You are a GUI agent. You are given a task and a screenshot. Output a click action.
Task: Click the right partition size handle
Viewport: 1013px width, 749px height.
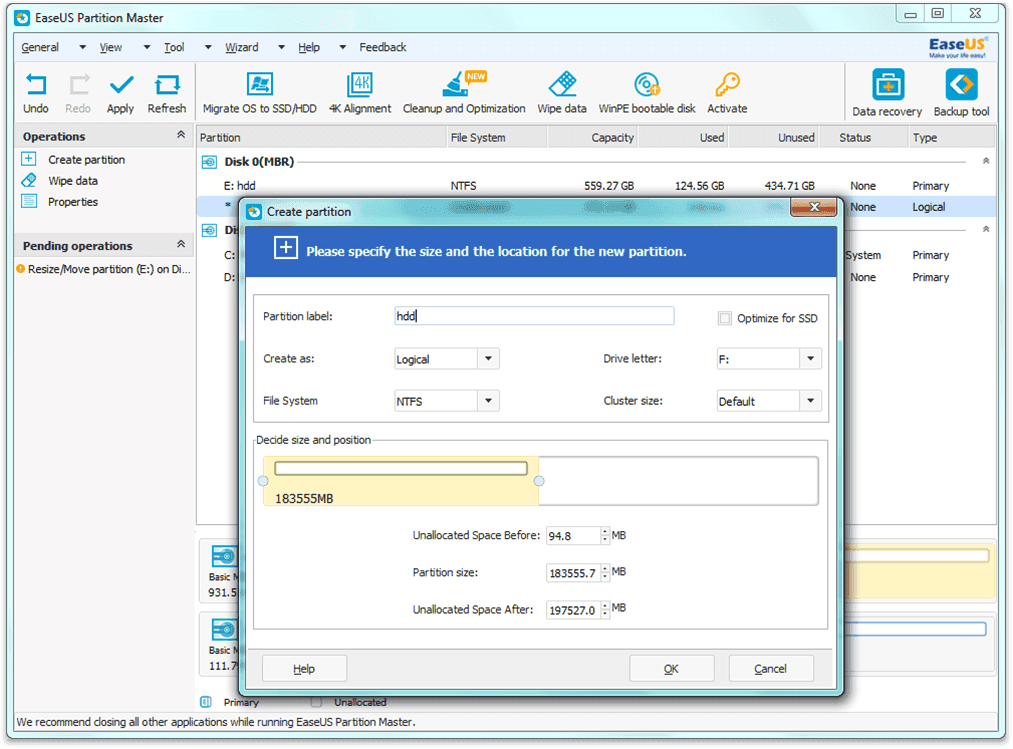point(539,481)
